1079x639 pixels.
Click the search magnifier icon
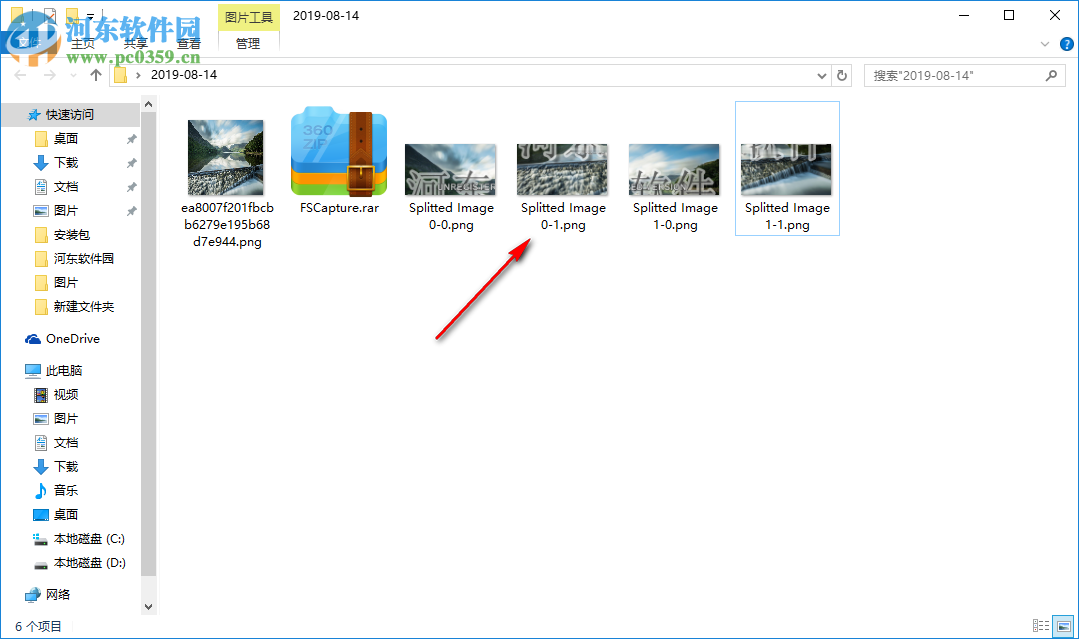[1051, 76]
